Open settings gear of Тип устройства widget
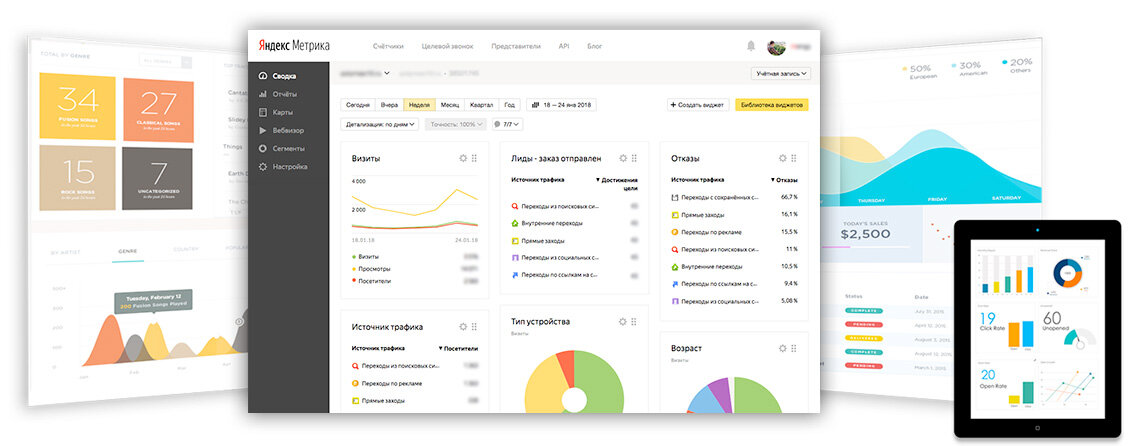 click(622, 322)
